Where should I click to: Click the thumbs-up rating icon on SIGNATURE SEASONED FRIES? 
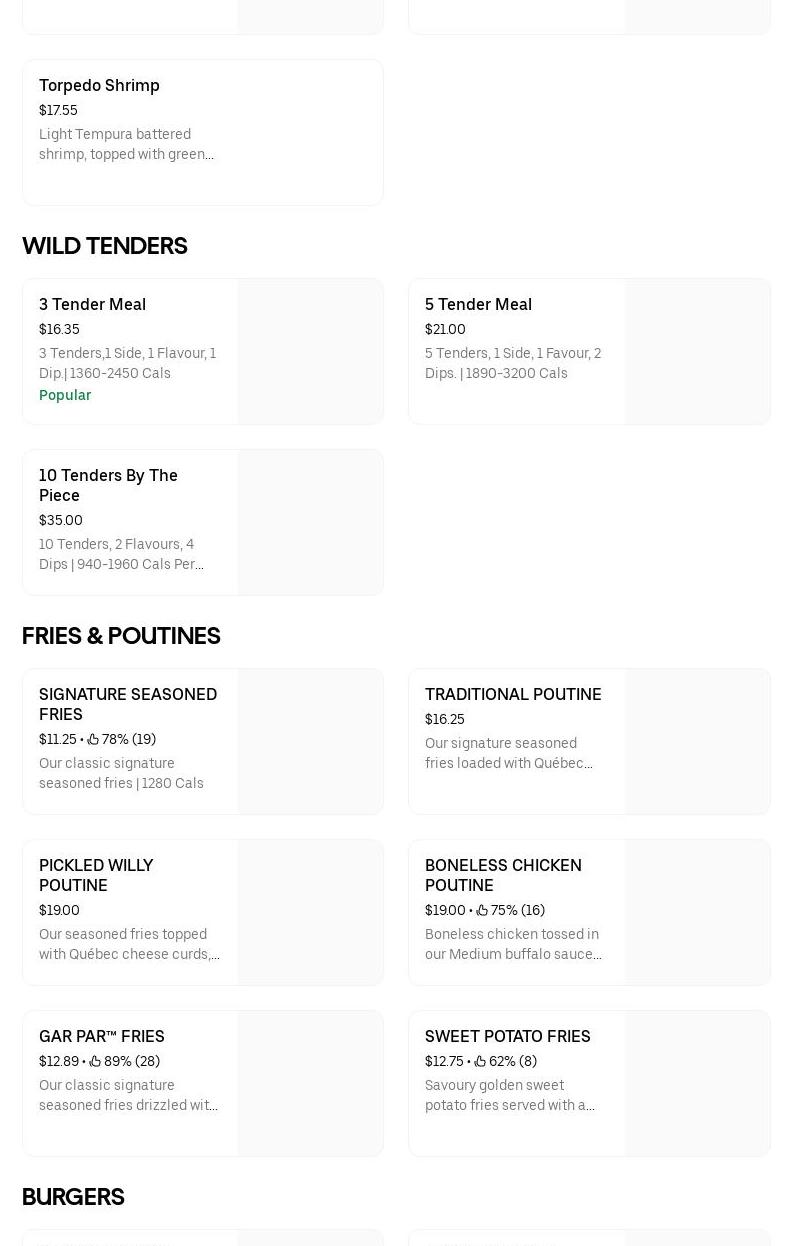pyautogui.click(x=93, y=739)
